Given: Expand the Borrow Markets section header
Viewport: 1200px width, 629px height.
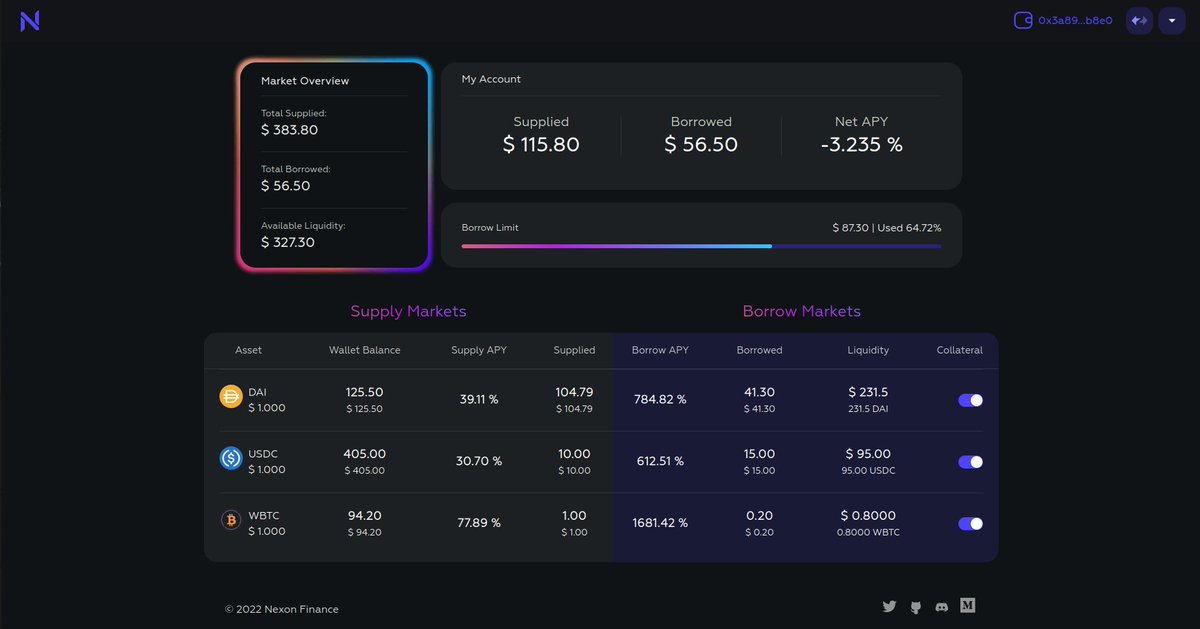Looking at the screenshot, I should pyautogui.click(x=802, y=311).
